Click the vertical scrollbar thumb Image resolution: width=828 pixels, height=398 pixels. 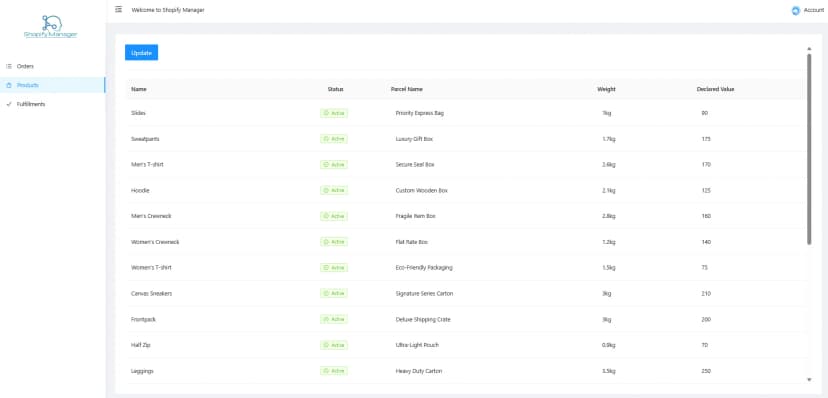pyautogui.click(x=809, y=149)
